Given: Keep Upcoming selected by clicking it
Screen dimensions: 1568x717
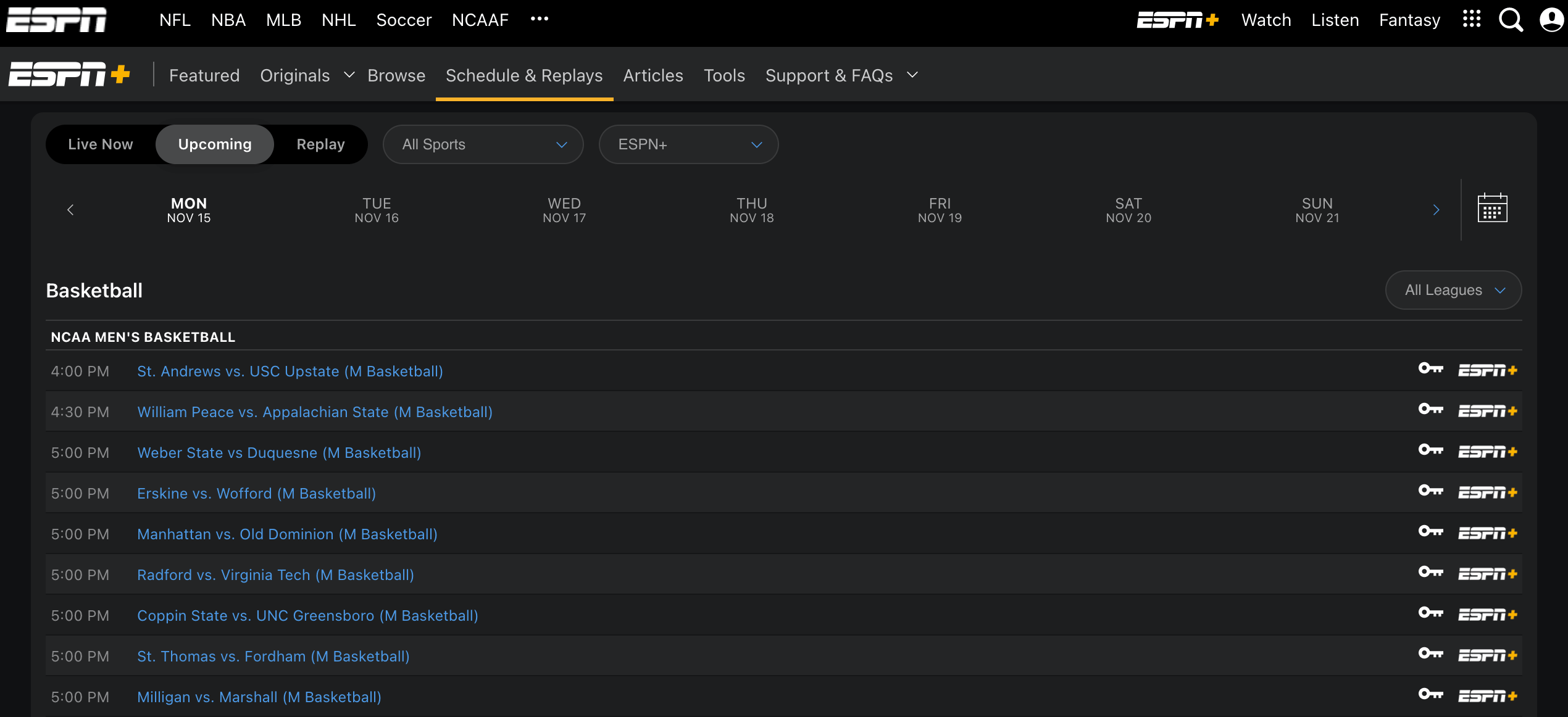Looking at the screenshot, I should [214, 144].
